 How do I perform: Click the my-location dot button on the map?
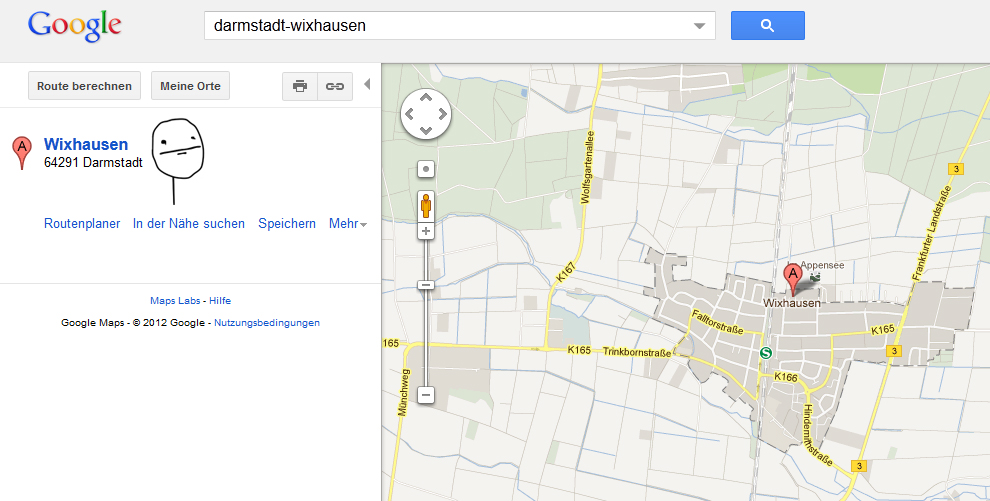(x=426, y=169)
